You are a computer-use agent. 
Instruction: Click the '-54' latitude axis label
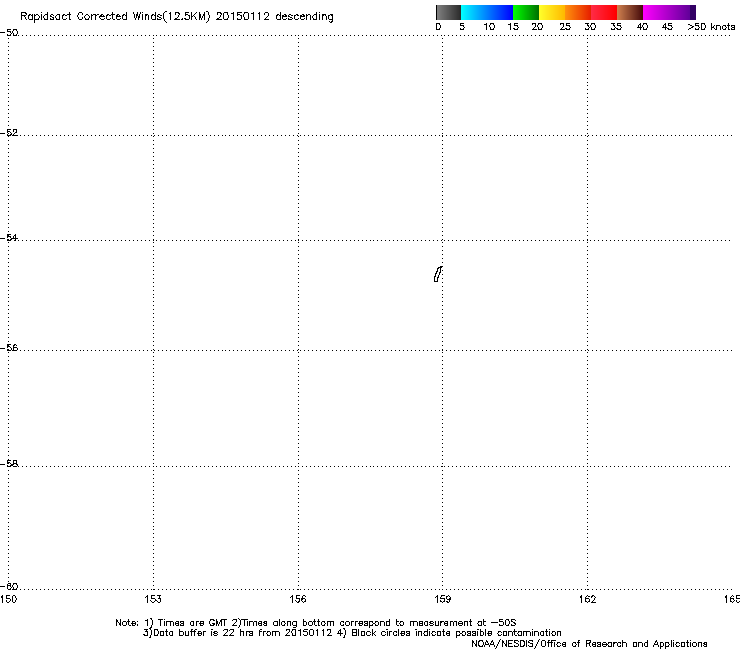[9, 237]
